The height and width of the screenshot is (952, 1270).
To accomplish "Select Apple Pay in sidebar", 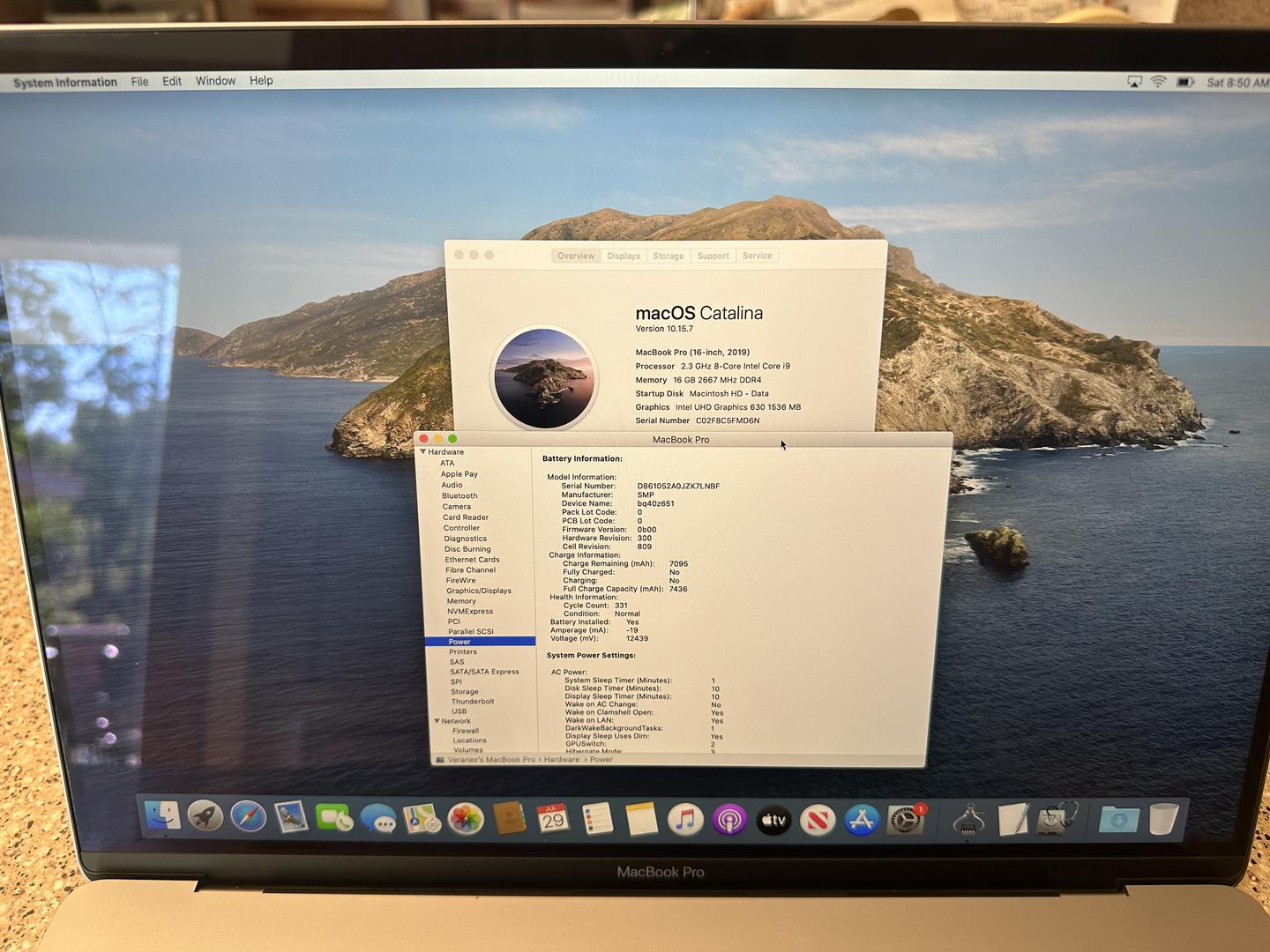I will 459,474.
